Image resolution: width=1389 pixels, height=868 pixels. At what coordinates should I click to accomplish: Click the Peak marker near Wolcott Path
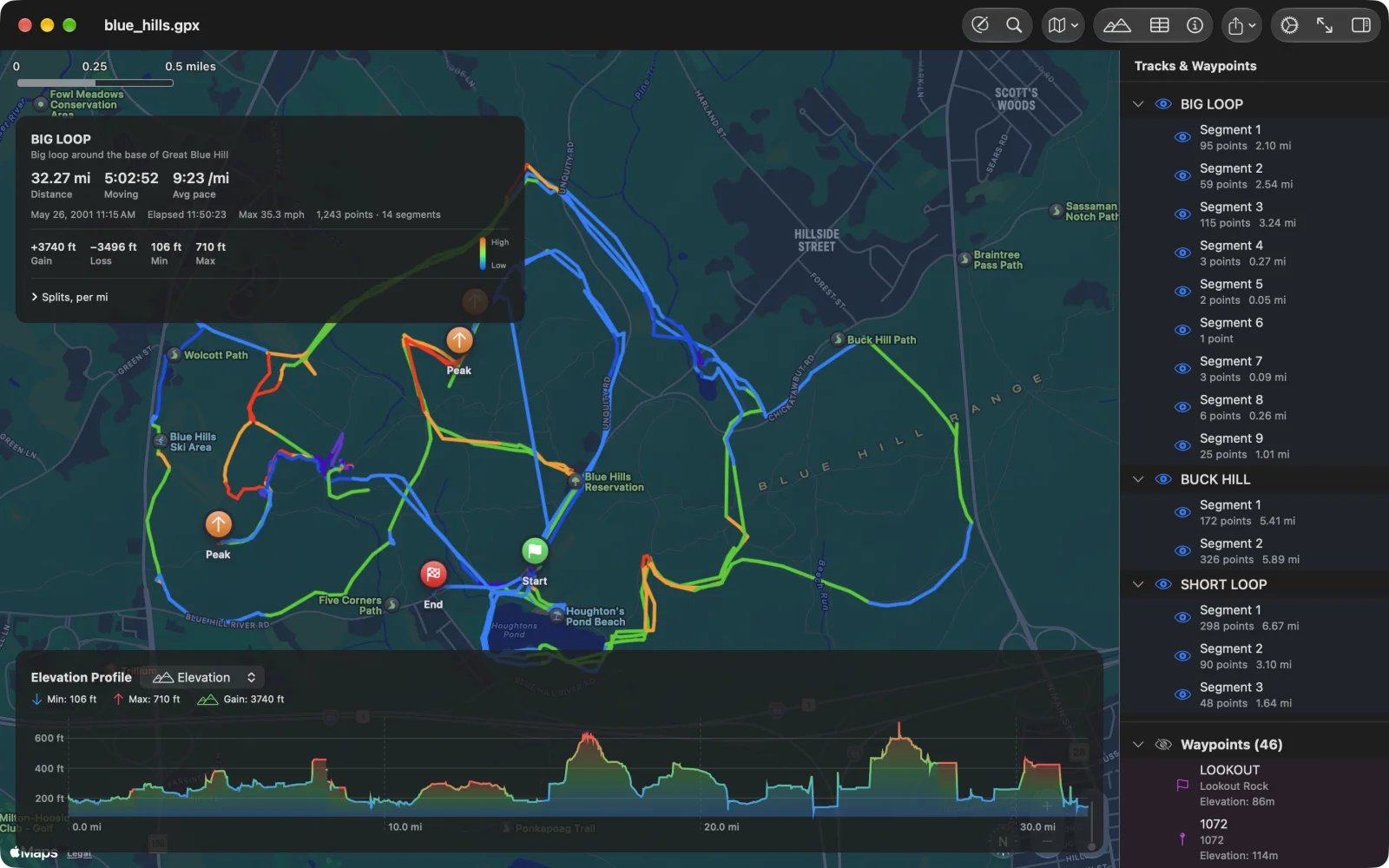coord(459,339)
